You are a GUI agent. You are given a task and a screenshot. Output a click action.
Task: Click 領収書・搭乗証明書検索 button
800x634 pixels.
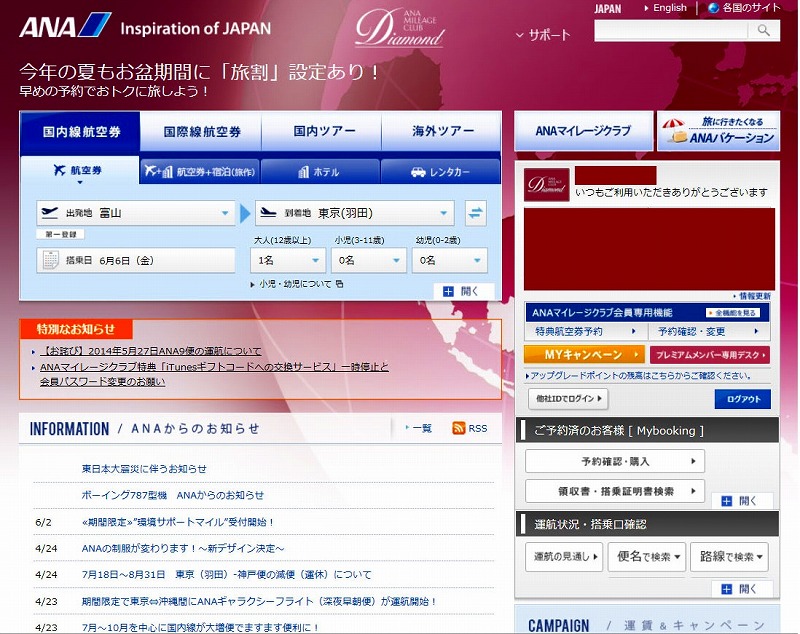pyautogui.click(x=615, y=491)
